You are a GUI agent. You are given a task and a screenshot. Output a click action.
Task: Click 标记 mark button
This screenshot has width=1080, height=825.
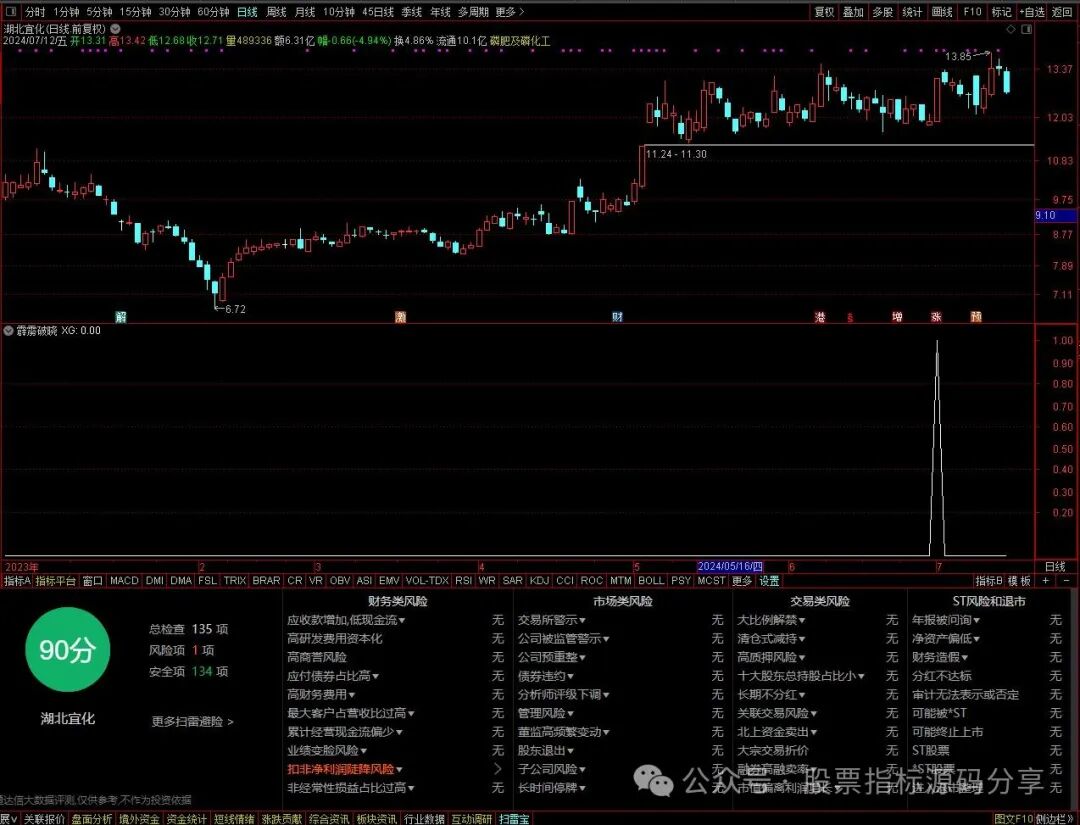click(1001, 12)
